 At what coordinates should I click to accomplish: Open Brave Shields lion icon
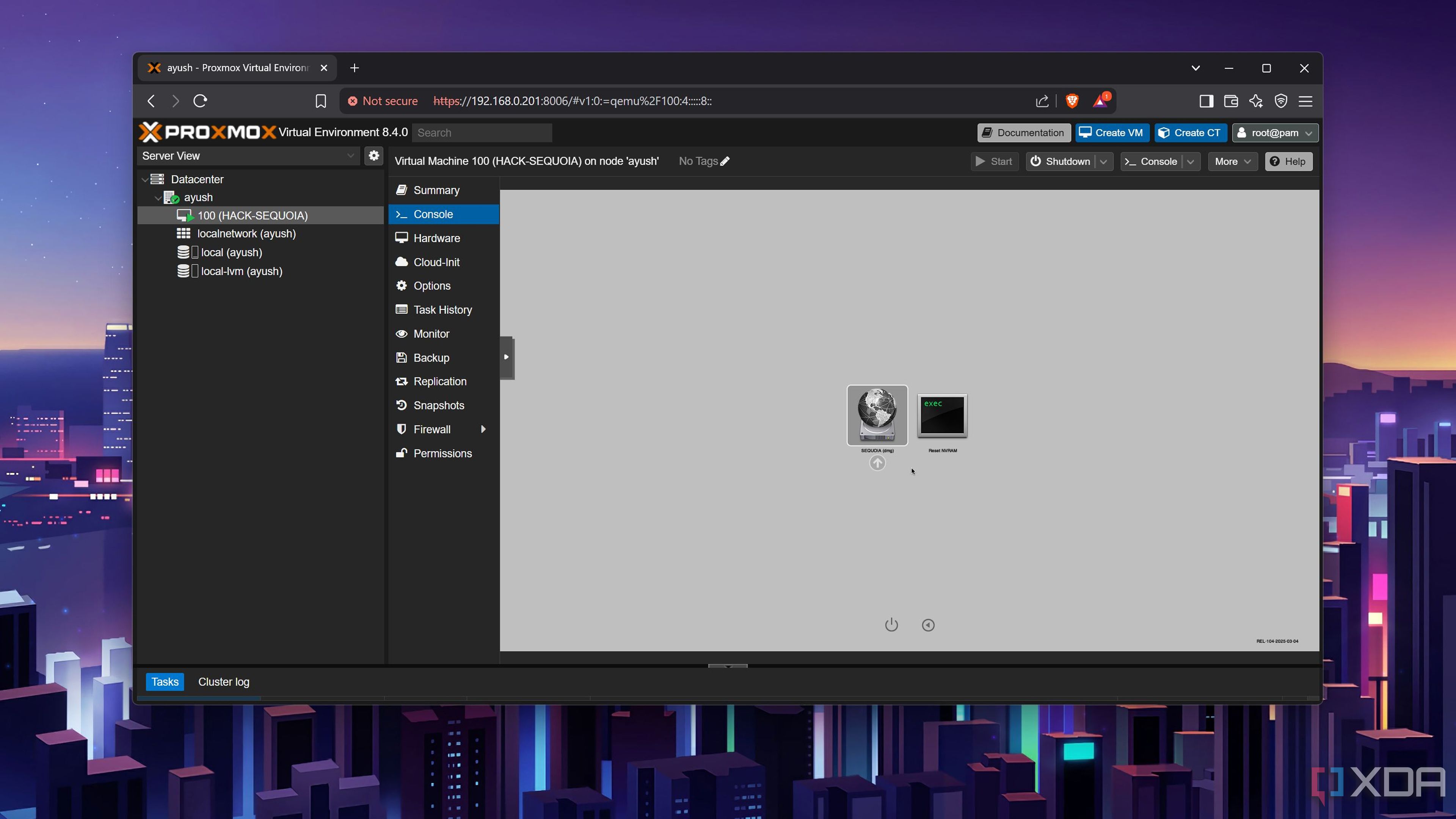point(1072,101)
